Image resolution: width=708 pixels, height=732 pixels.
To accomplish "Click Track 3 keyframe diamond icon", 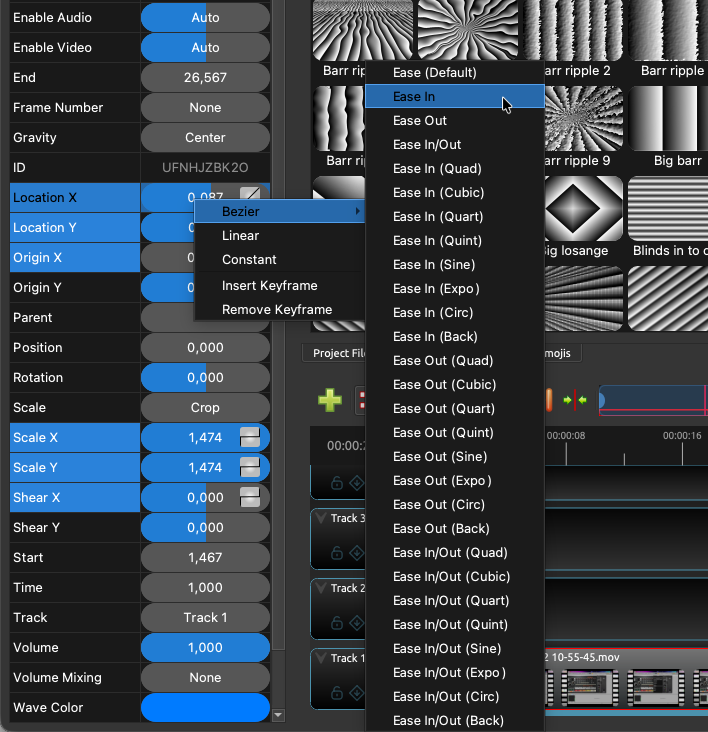I will (357, 551).
